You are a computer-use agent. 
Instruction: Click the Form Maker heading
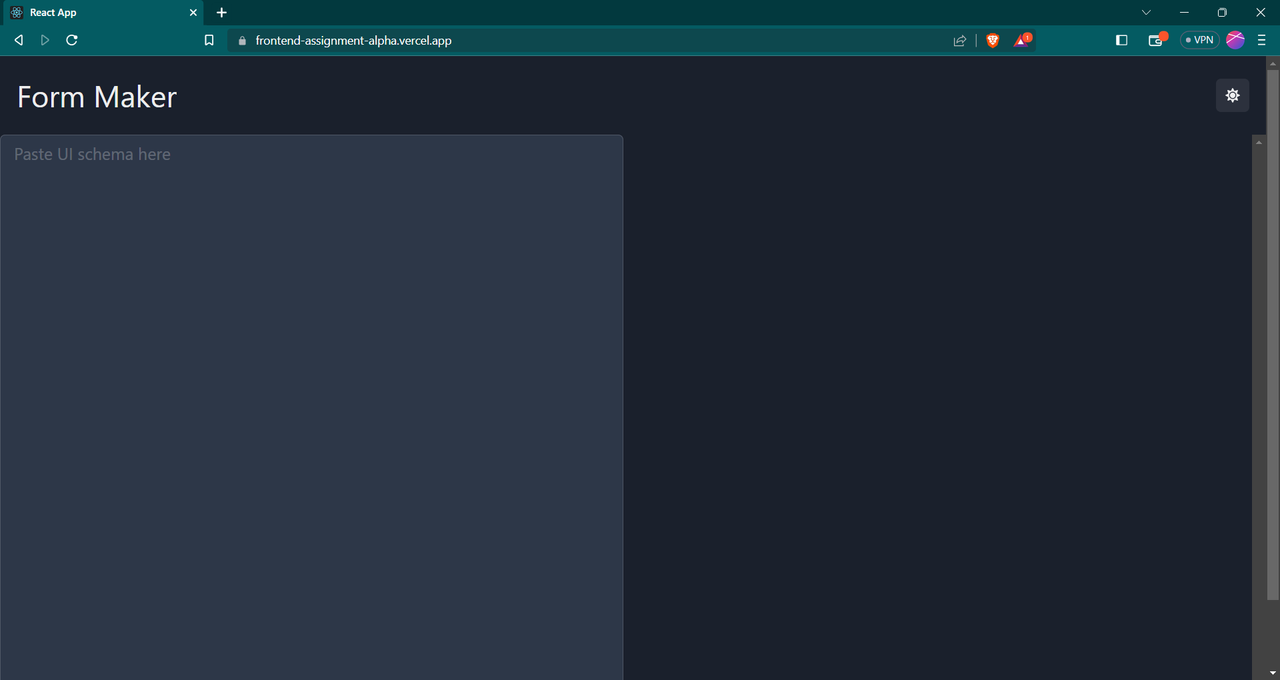[97, 97]
